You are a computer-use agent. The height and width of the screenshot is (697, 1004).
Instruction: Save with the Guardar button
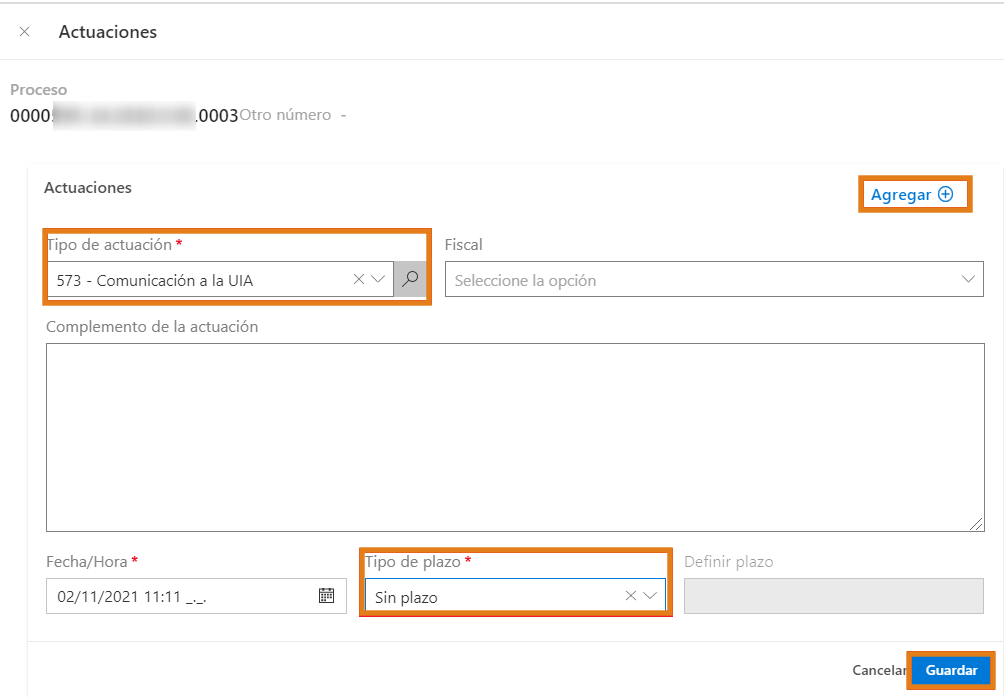tap(951, 670)
